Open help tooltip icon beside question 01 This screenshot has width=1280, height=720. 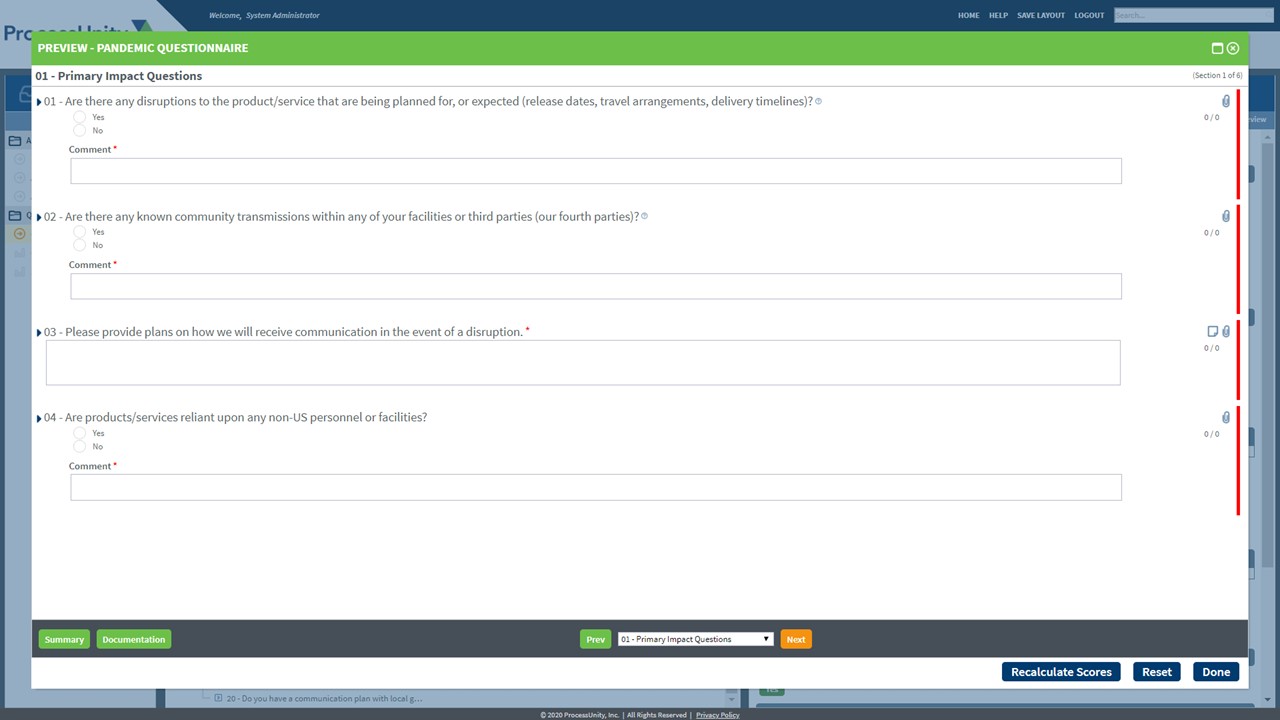(818, 101)
